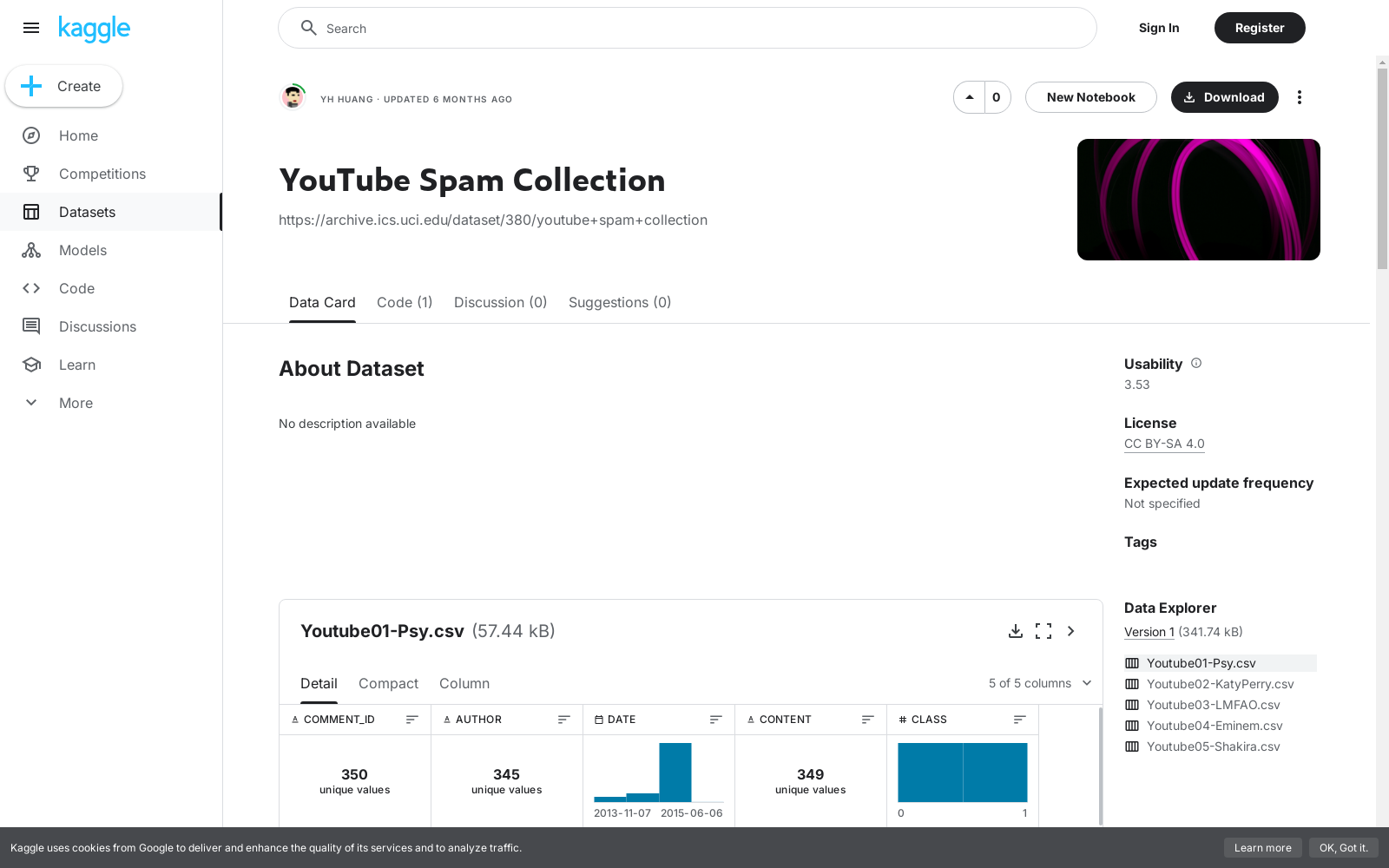Open the Discussion (0) tab
The width and height of the screenshot is (1389, 868).
(501, 302)
